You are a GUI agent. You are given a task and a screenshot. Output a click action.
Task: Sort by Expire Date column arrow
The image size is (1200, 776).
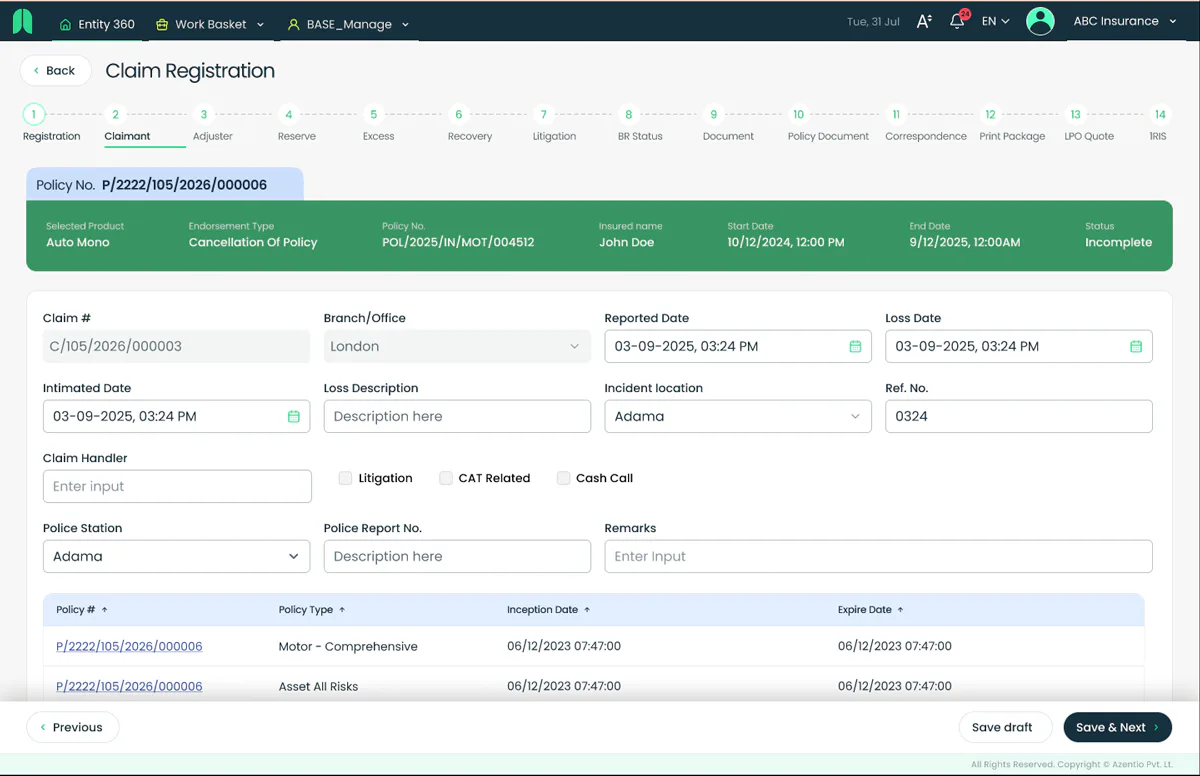900,610
